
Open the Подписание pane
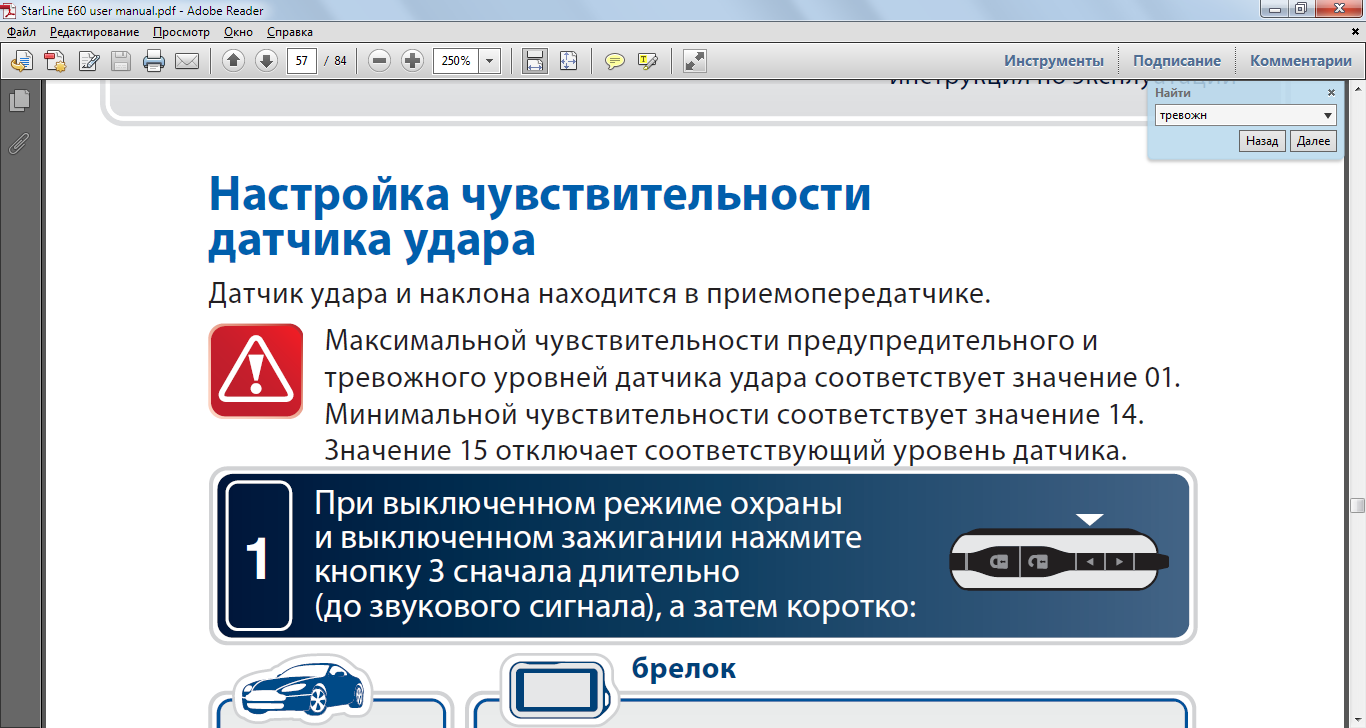1177,61
